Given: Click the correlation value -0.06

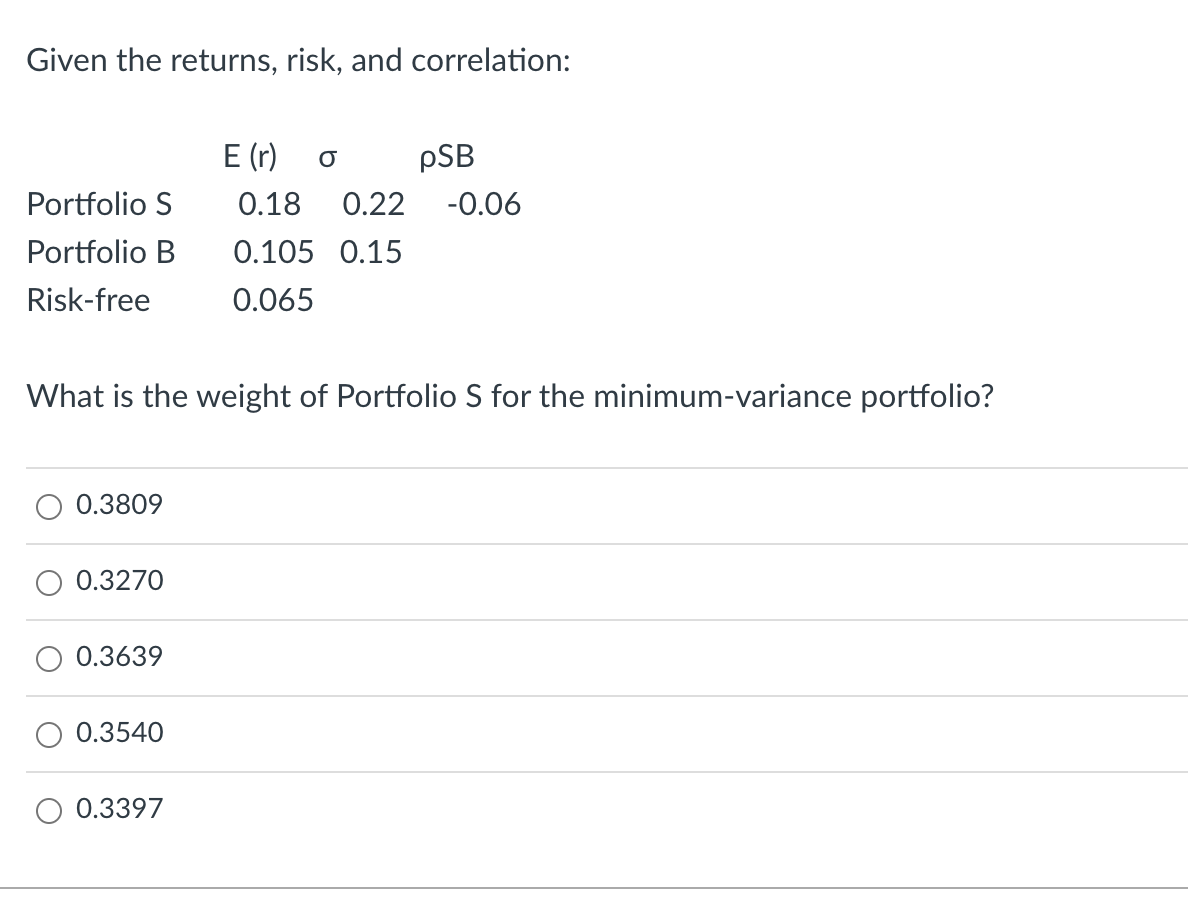Looking at the screenshot, I should 484,205.
